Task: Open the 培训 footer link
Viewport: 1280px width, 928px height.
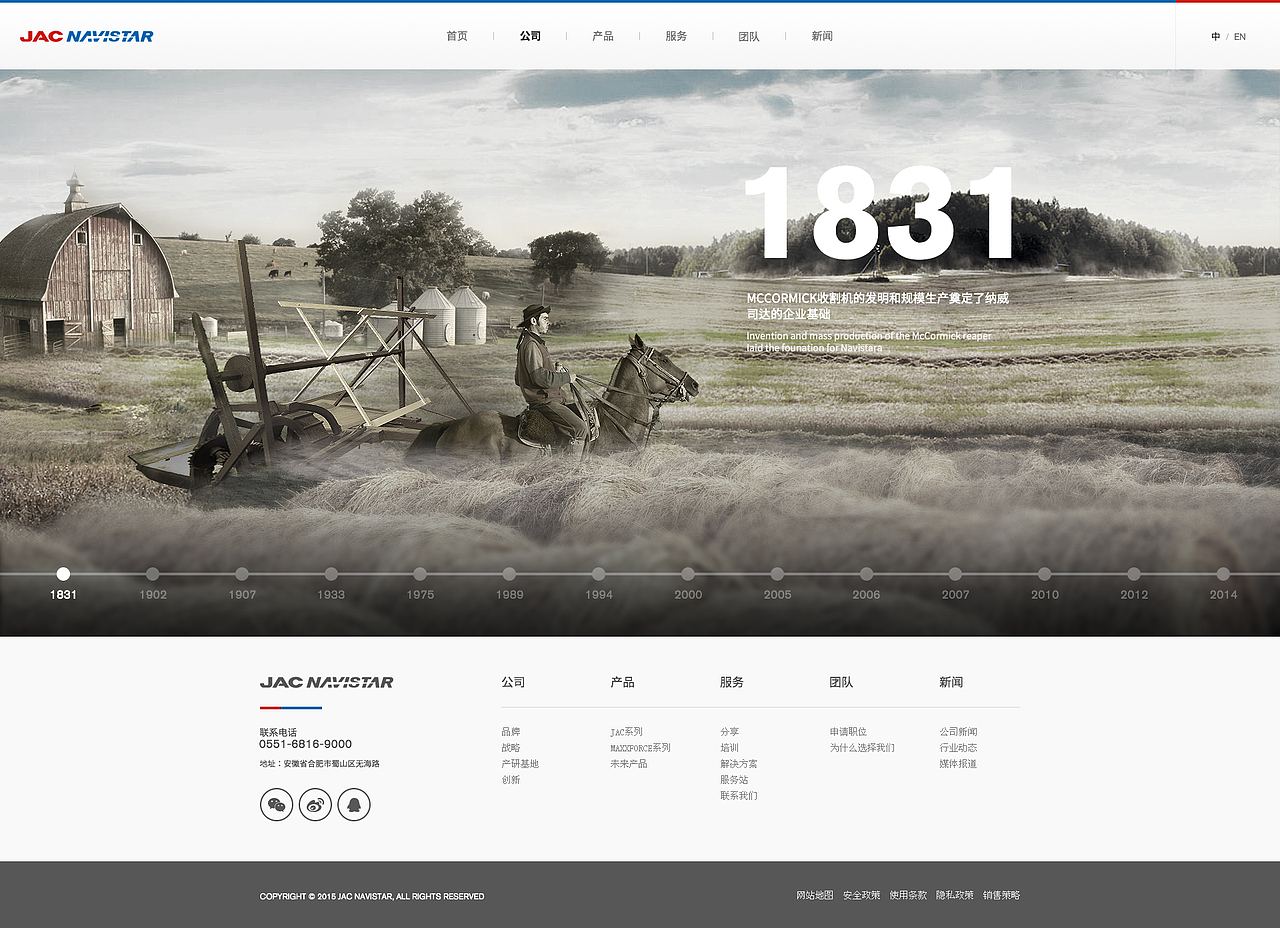Action: [x=730, y=748]
